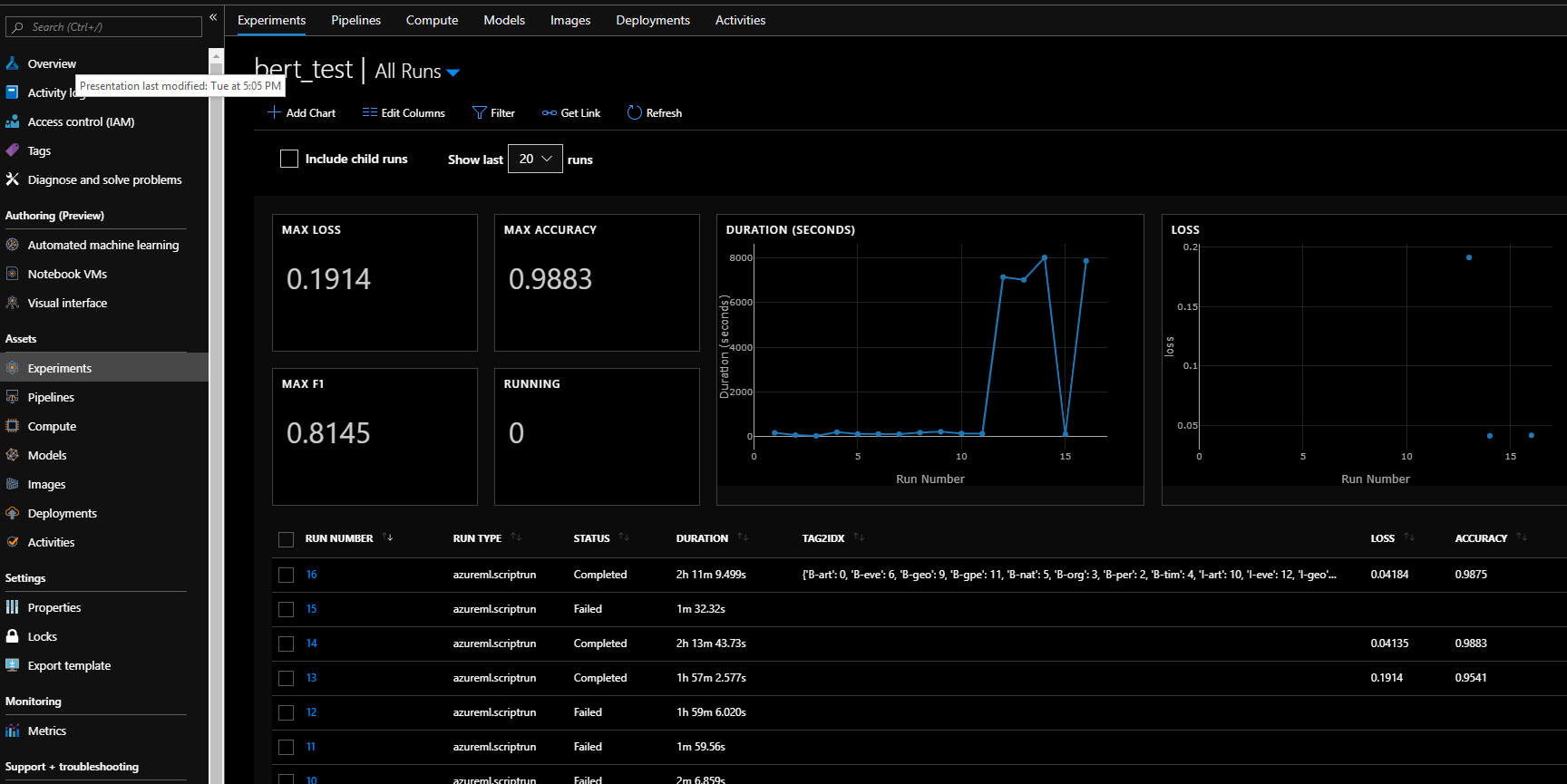The image size is (1567, 784).
Task: Sort by Run Type column
Action: click(x=516, y=537)
